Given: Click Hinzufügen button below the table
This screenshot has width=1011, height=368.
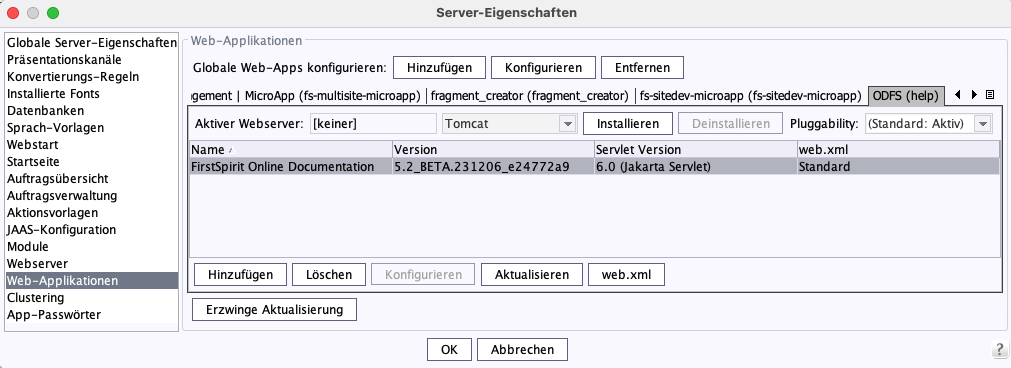Looking at the screenshot, I should tap(240, 275).
